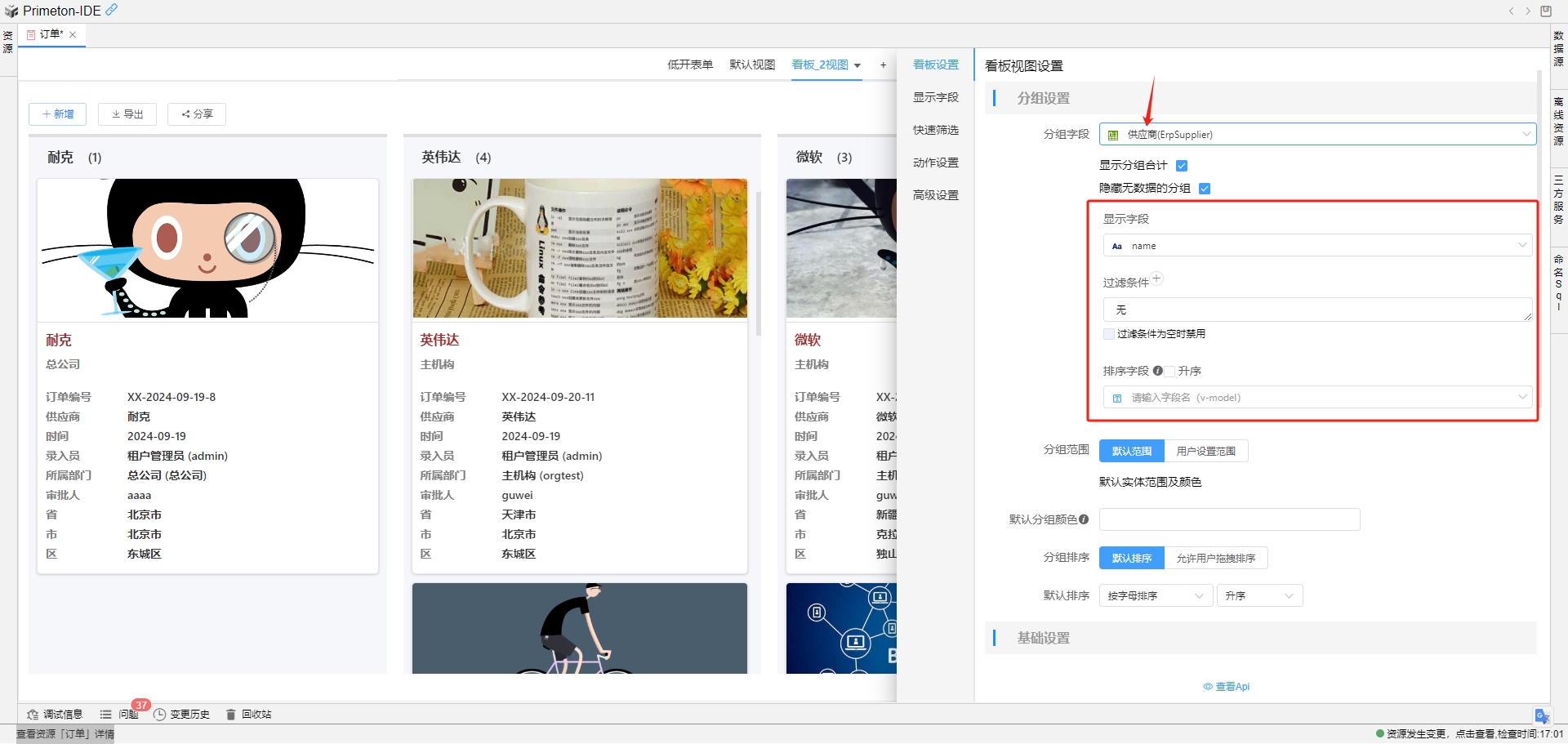Click the 默认分组颜色 color field

[1229, 519]
